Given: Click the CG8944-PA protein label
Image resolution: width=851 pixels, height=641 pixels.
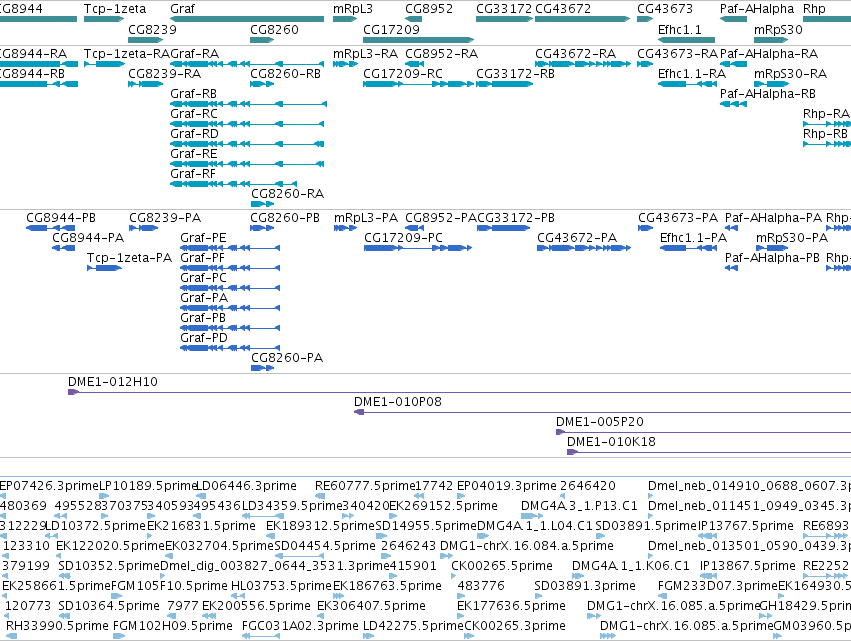Looking at the screenshot, I should [88, 237].
